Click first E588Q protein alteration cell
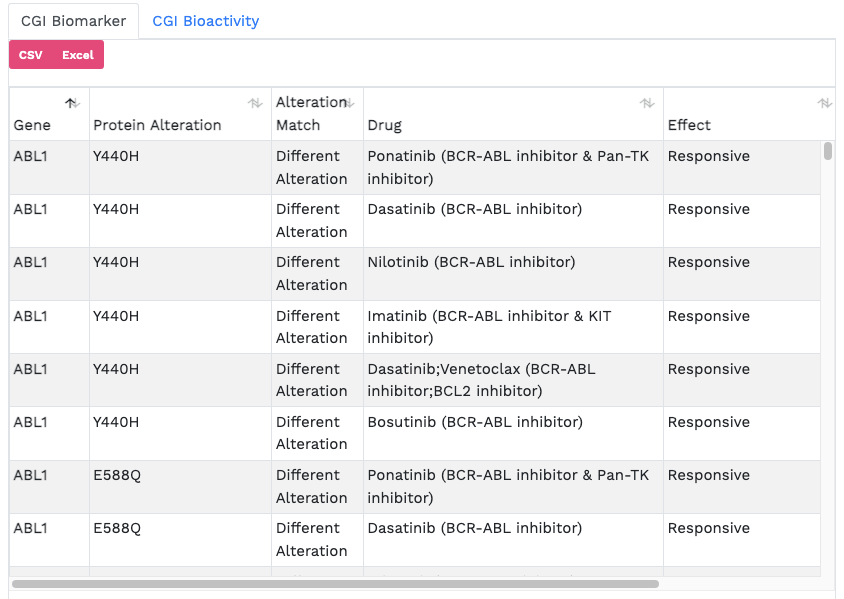The height and width of the screenshot is (599, 844). 117,475
